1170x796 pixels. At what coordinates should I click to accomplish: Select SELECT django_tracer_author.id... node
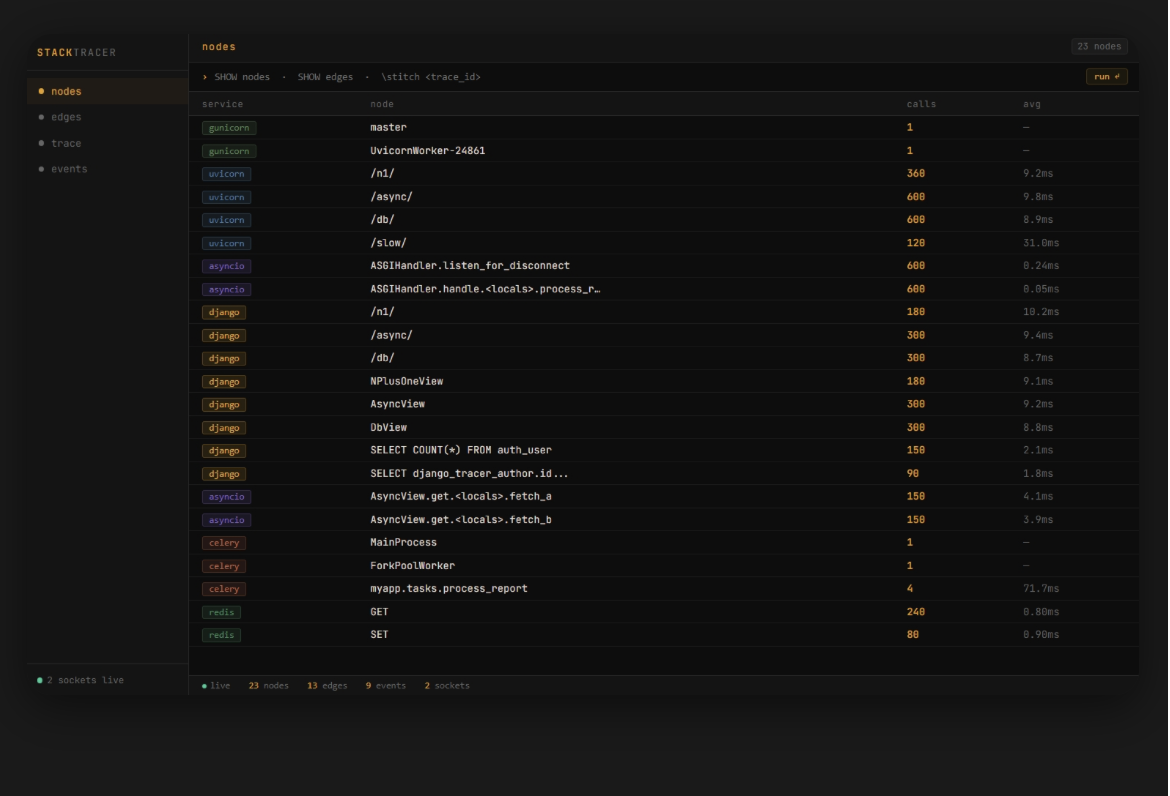(x=469, y=474)
